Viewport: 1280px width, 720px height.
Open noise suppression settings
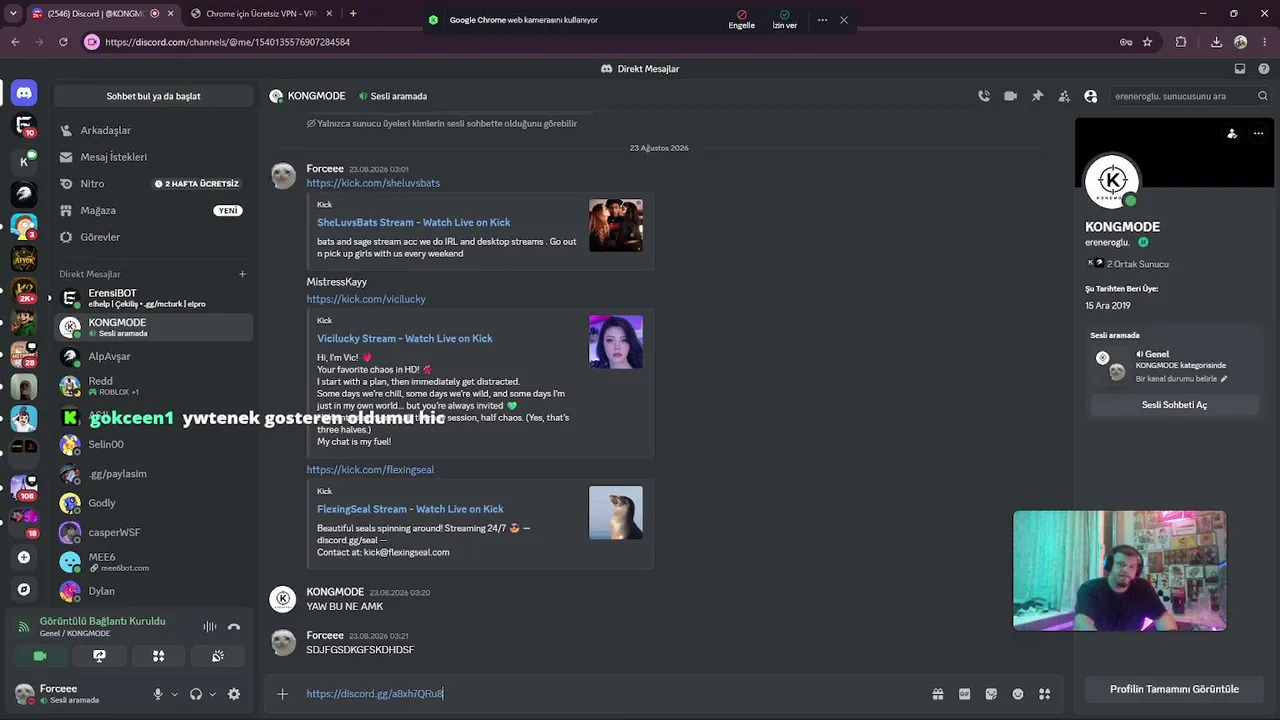click(x=210, y=627)
